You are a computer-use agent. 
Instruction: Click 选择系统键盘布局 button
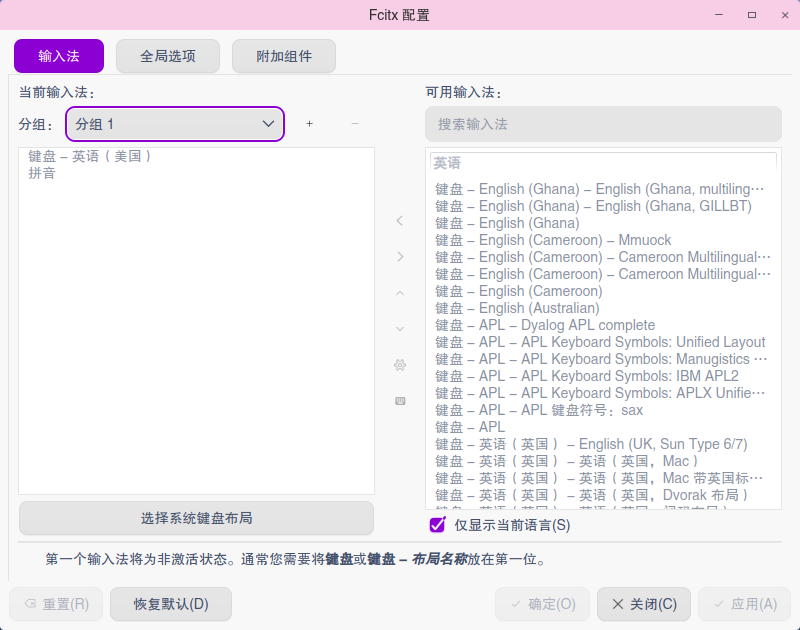[196, 518]
